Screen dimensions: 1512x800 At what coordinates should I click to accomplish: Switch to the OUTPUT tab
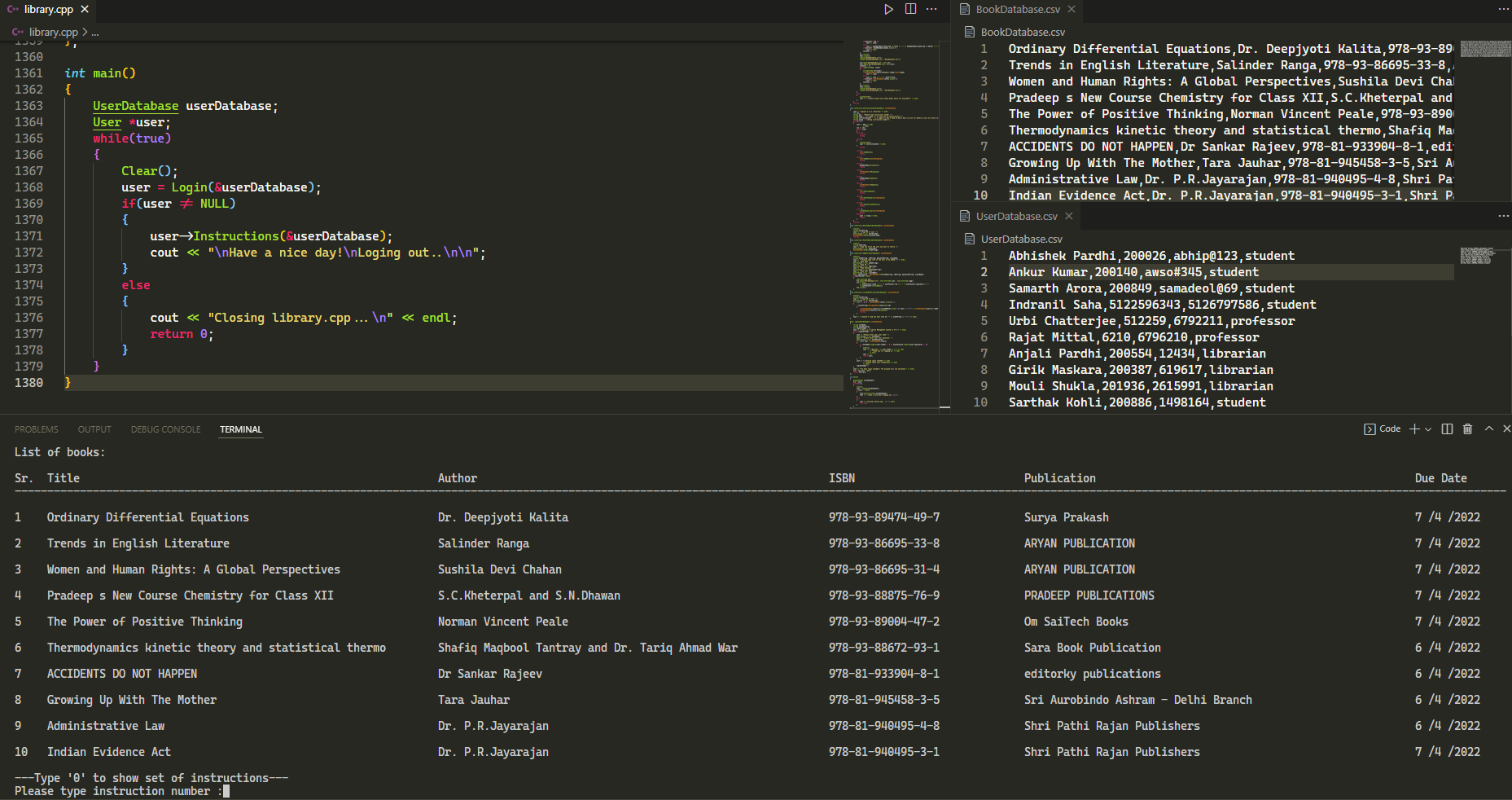coord(94,429)
